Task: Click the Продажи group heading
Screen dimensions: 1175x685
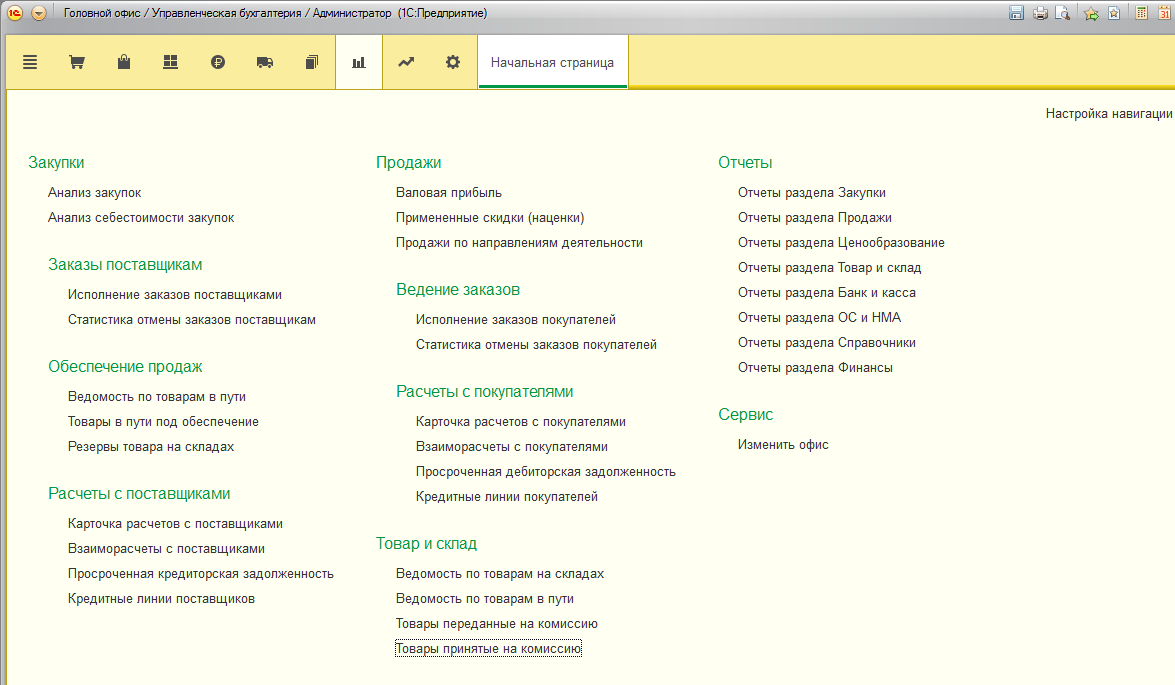Action: (408, 163)
